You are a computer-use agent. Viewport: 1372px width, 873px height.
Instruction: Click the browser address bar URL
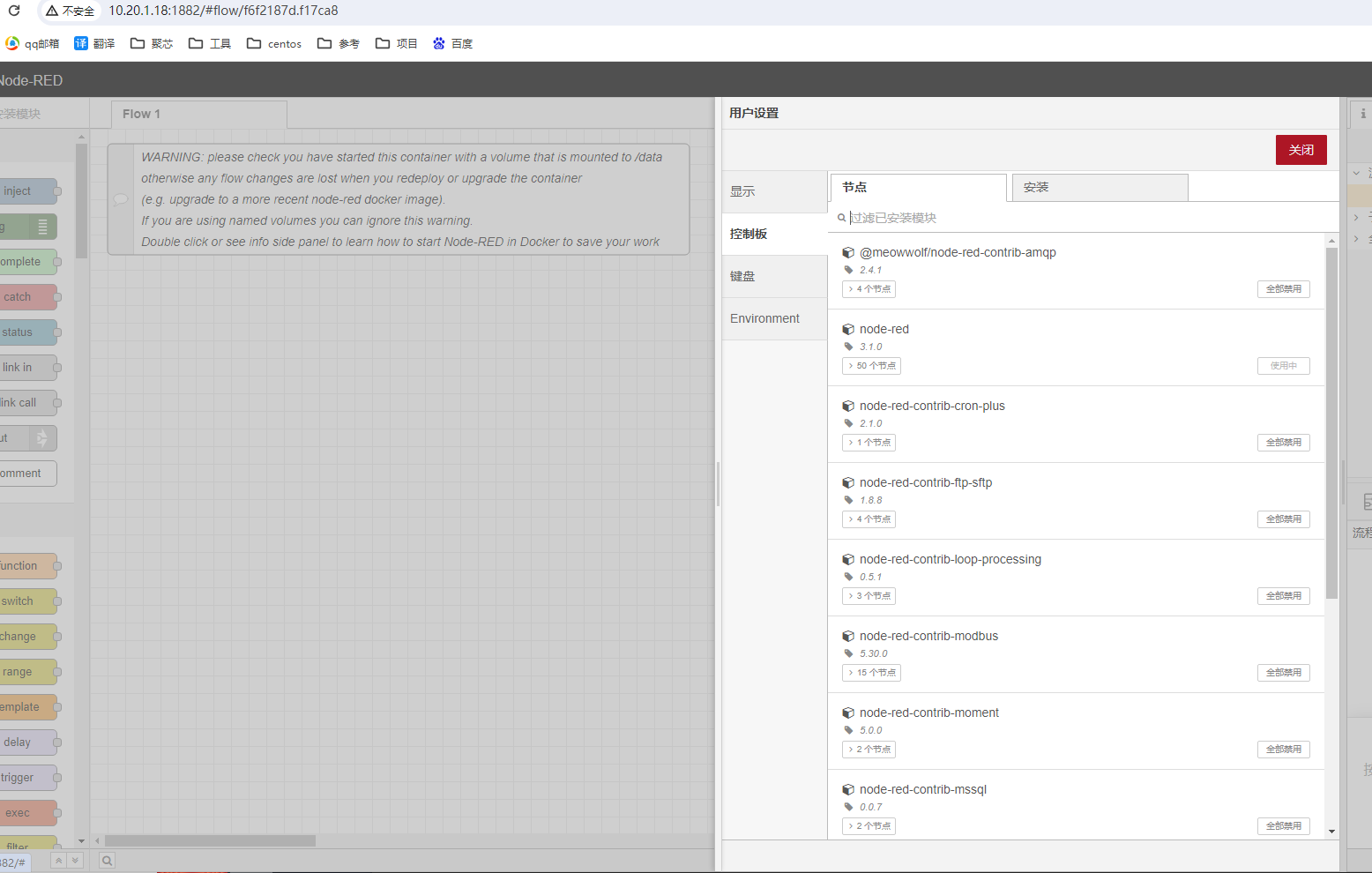tap(223, 11)
